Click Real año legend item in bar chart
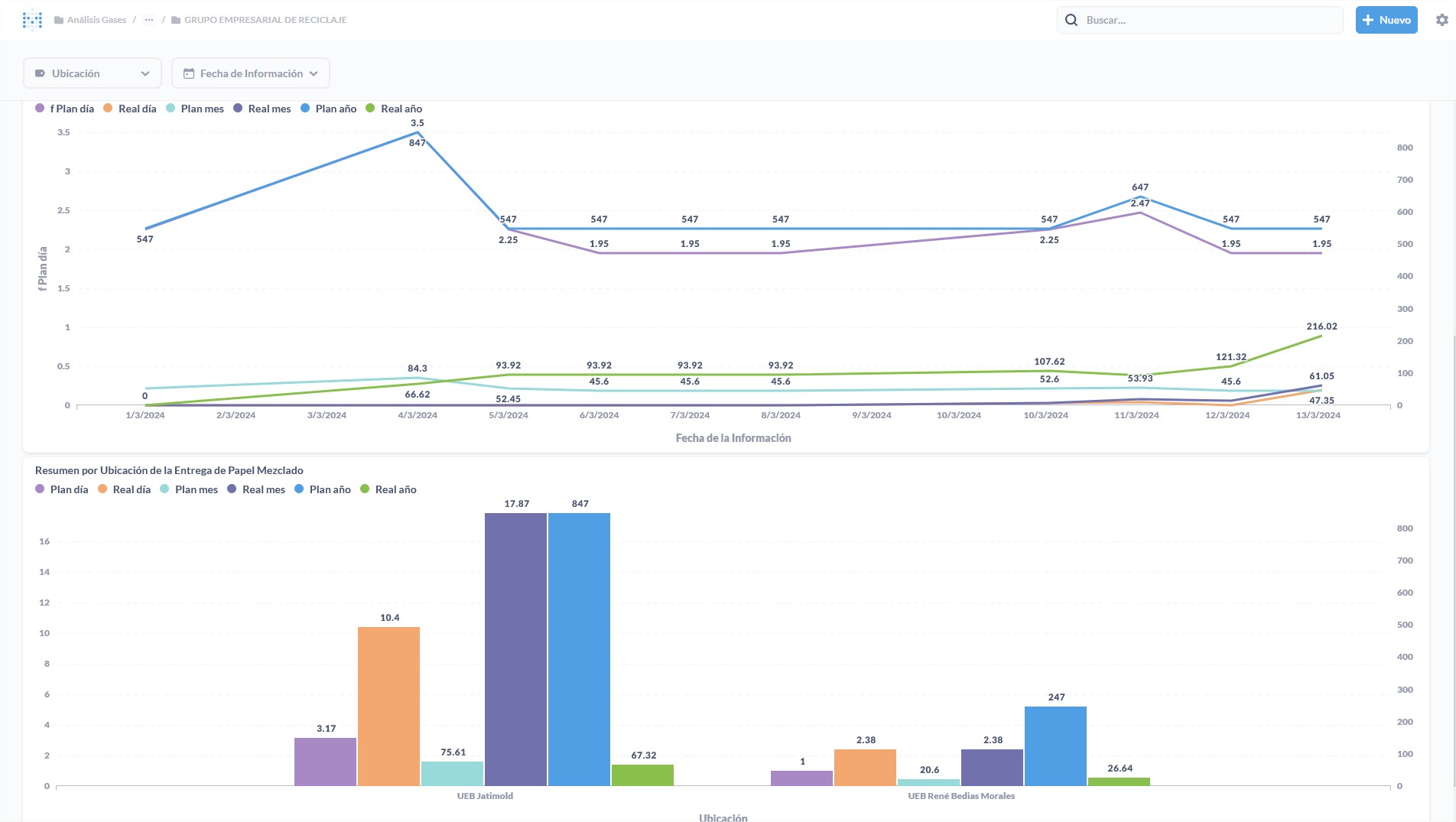Screen dimensions: 1456x822 388,489
